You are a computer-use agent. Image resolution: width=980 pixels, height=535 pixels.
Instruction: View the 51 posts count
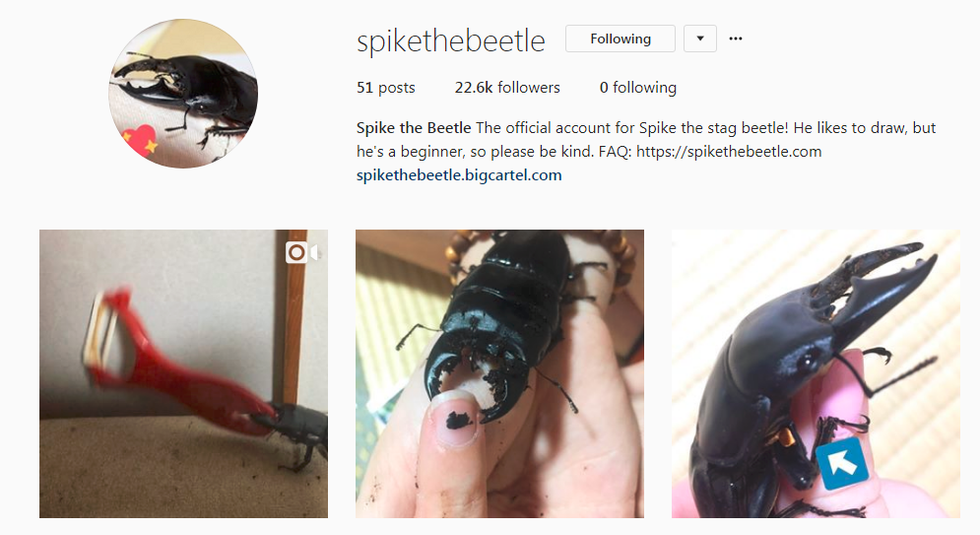(x=386, y=88)
